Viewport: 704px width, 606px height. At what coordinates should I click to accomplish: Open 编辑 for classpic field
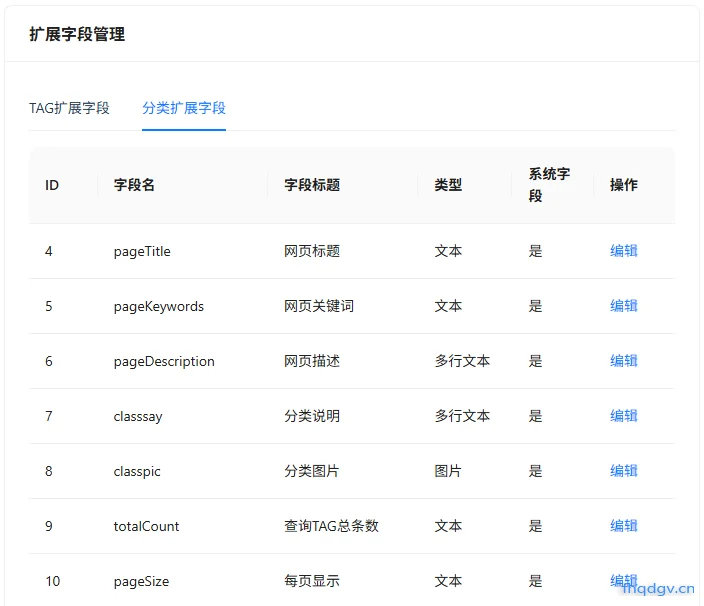coord(624,470)
